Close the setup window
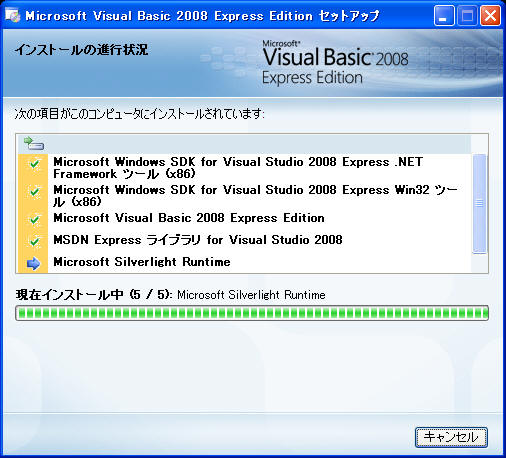This screenshot has height=458, width=506. coord(490,16)
